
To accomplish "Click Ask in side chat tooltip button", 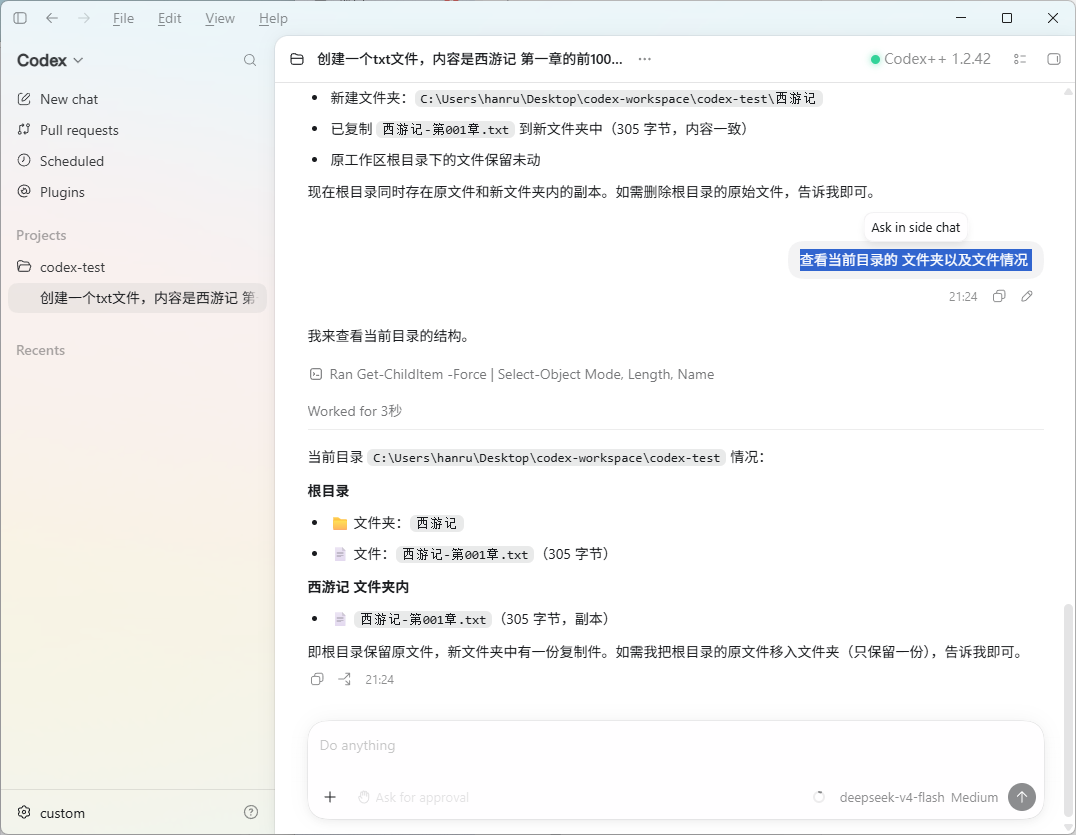I will click(x=915, y=227).
